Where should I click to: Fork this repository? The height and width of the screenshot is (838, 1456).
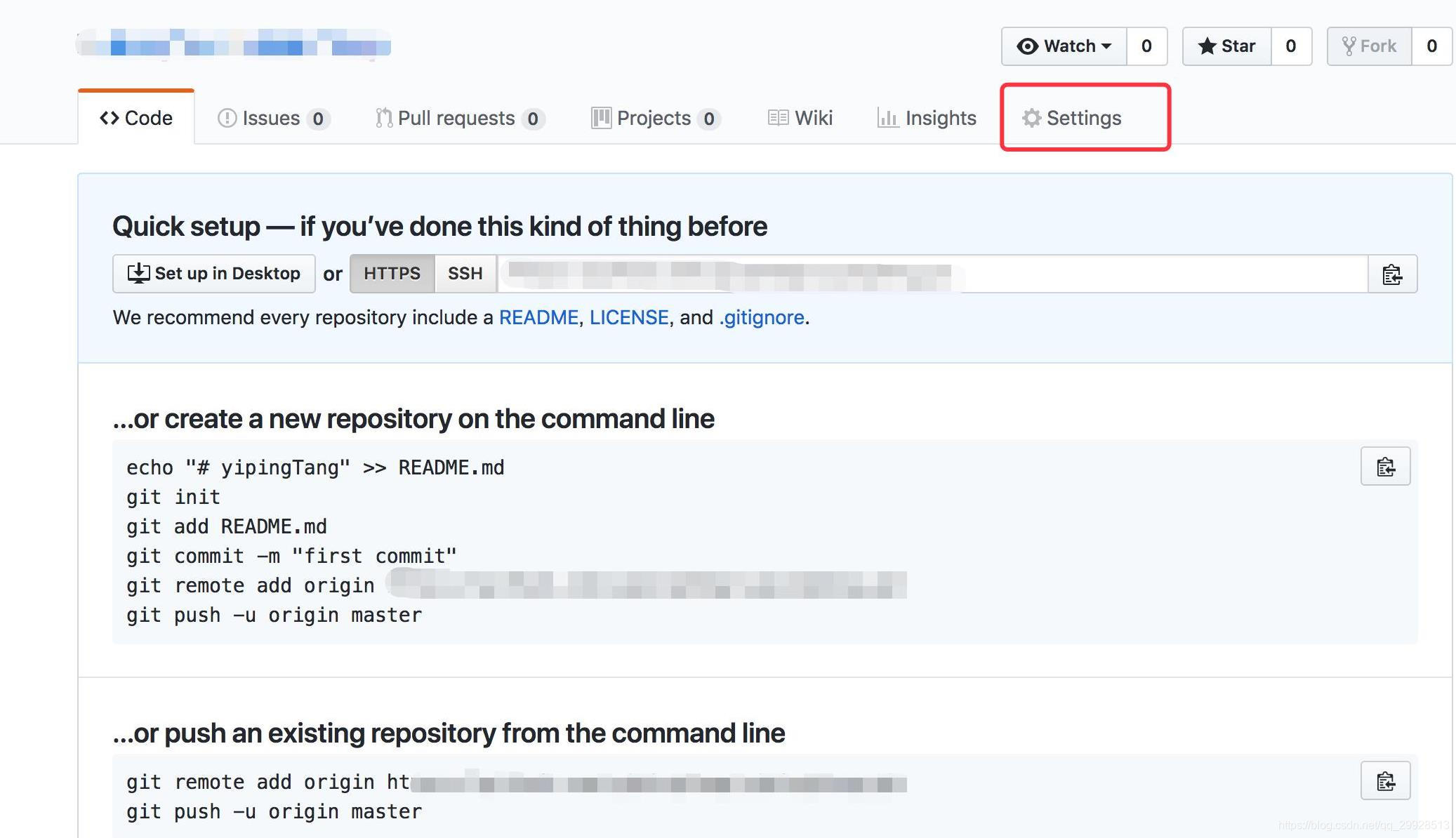coord(1369,46)
